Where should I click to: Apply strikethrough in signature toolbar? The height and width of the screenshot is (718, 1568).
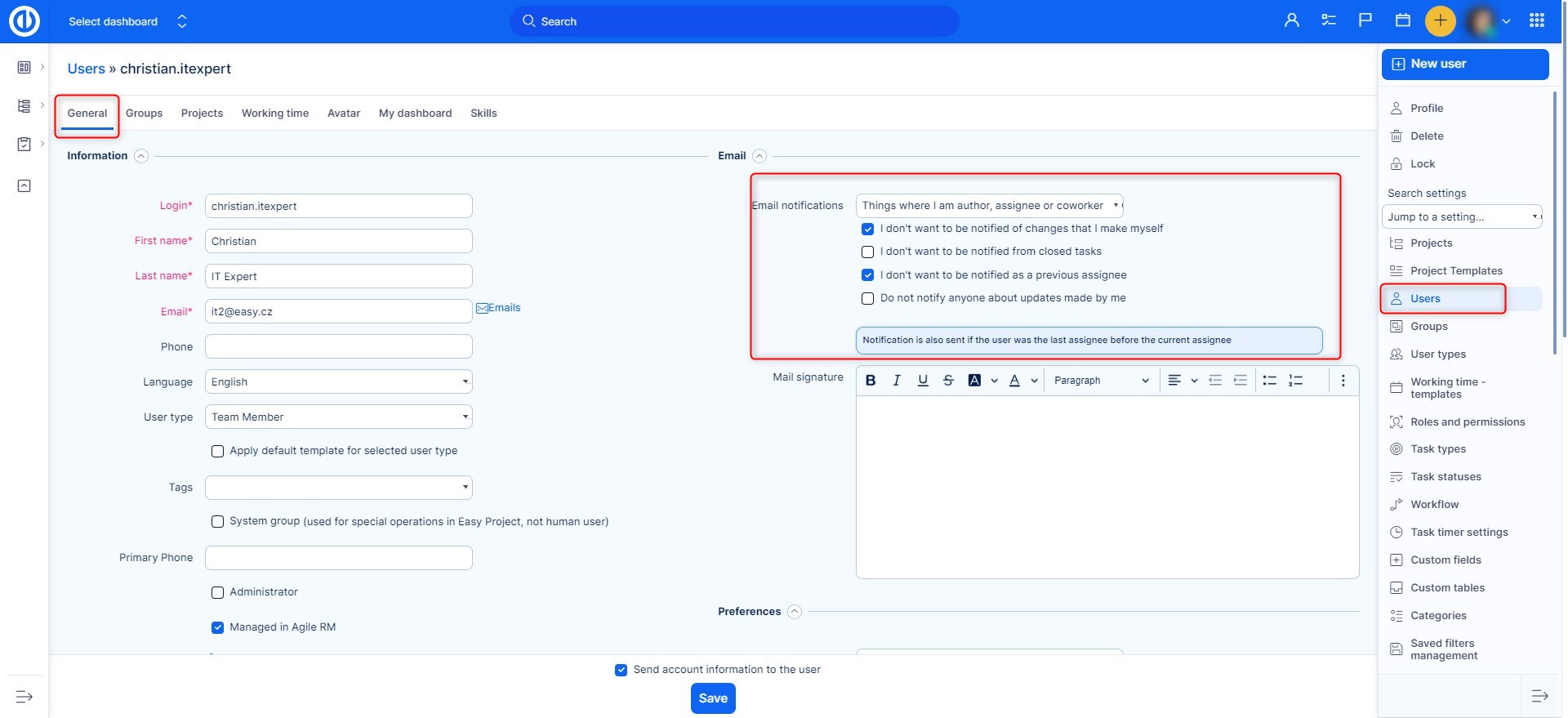tap(948, 381)
